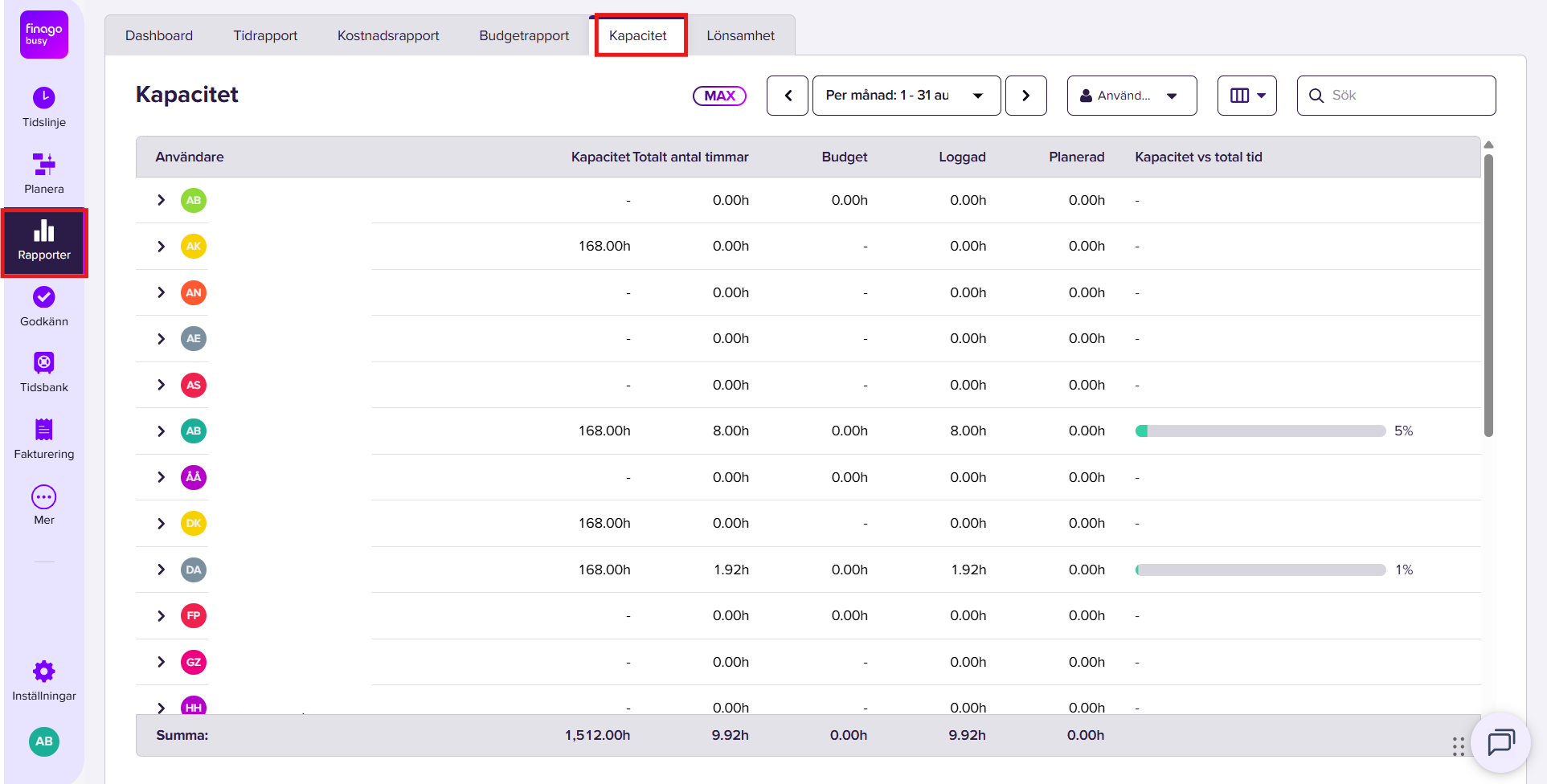Screen dimensions: 1547x784
Task: Click the Finago Busy logo
Action: [x=44, y=35]
